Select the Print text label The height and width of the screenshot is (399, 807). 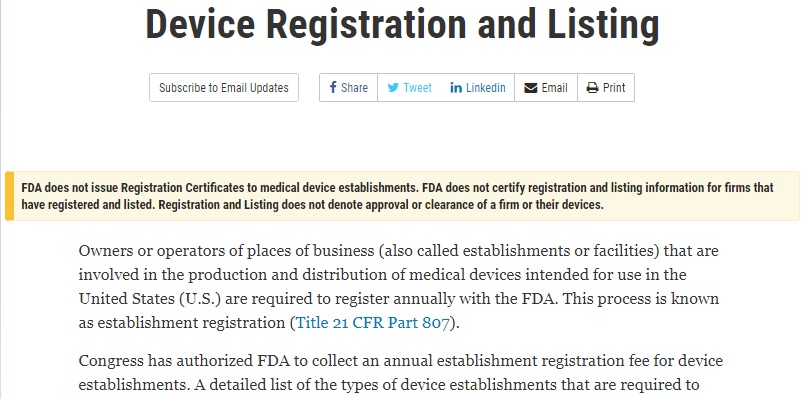click(x=614, y=88)
